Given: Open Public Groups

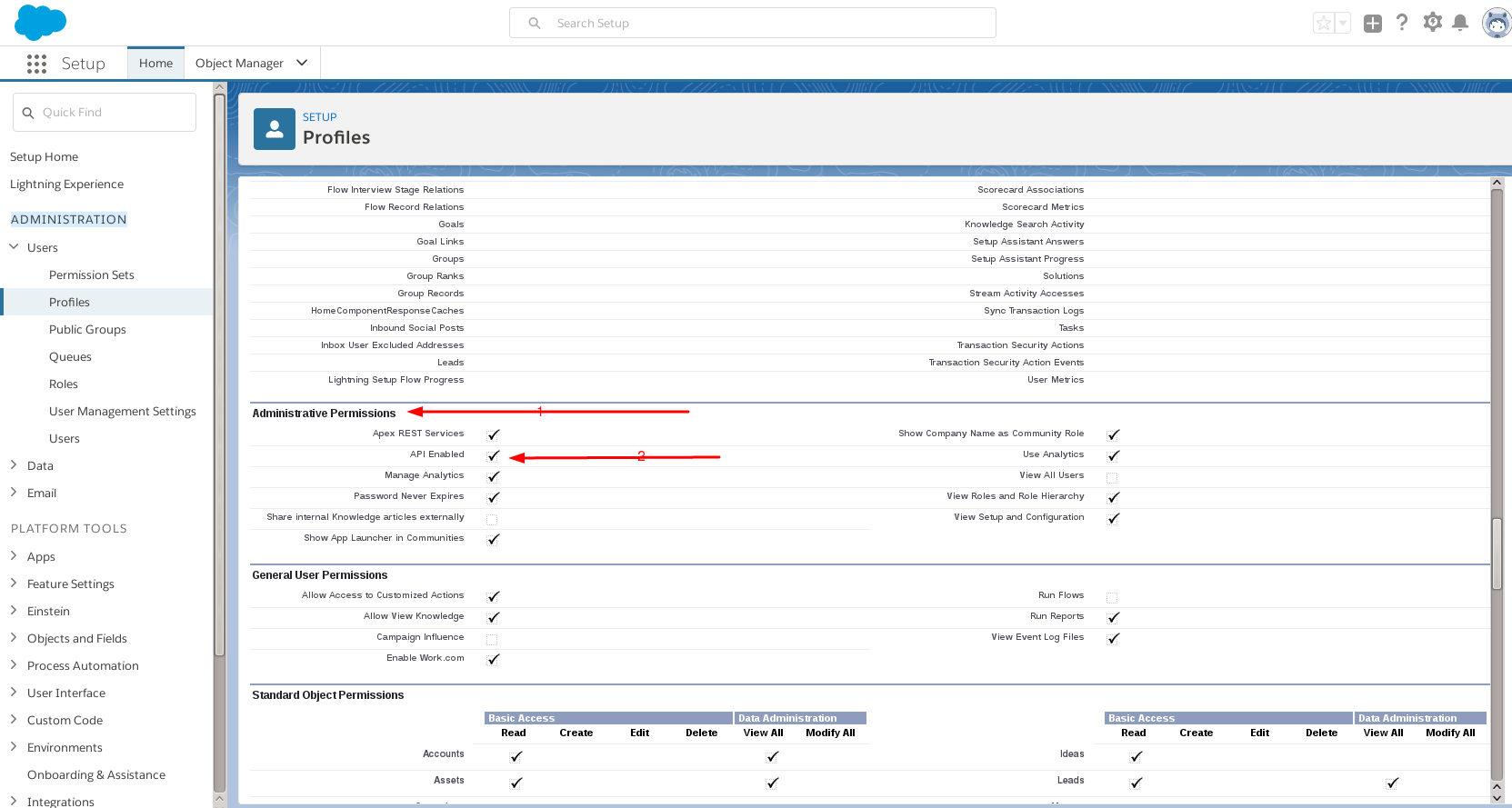Looking at the screenshot, I should [87, 329].
